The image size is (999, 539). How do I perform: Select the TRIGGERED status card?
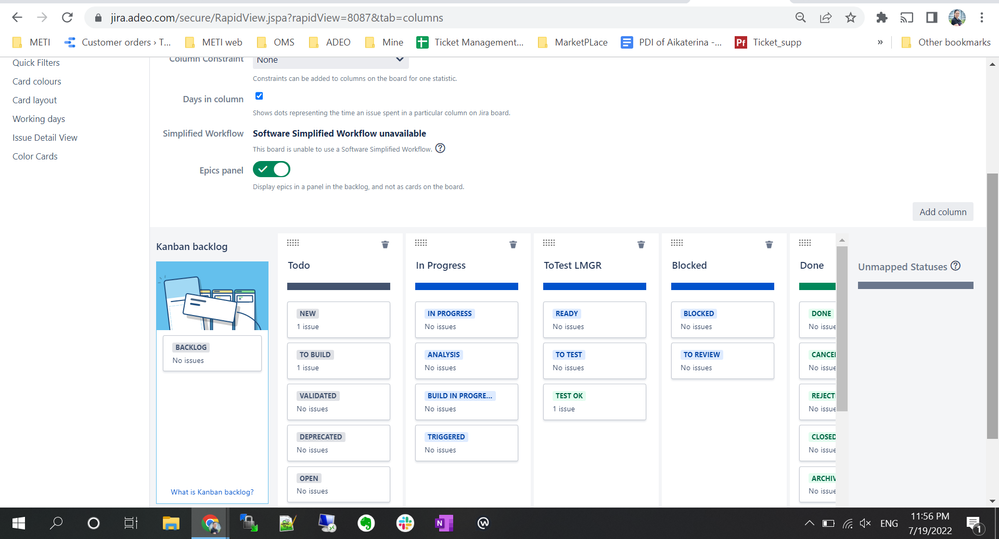coord(467,443)
